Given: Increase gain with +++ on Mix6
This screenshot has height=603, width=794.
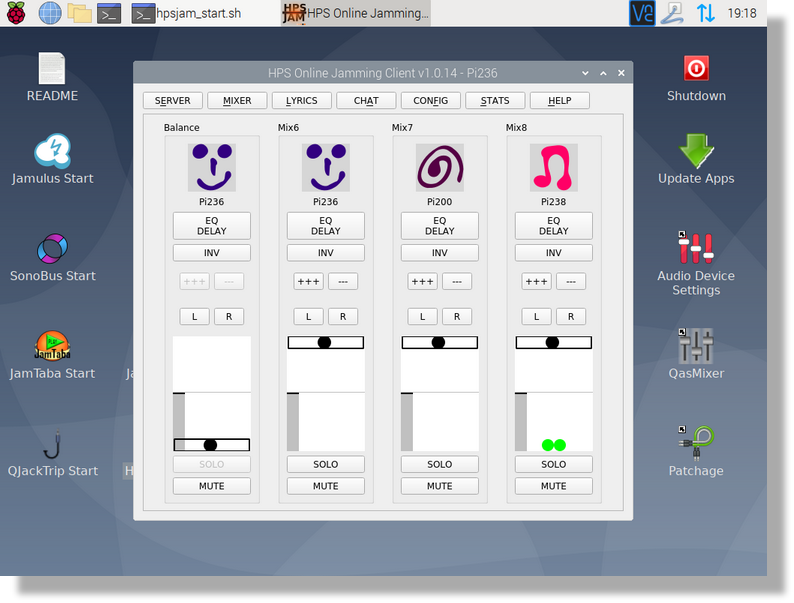Looking at the screenshot, I should click(x=308, y=282).
